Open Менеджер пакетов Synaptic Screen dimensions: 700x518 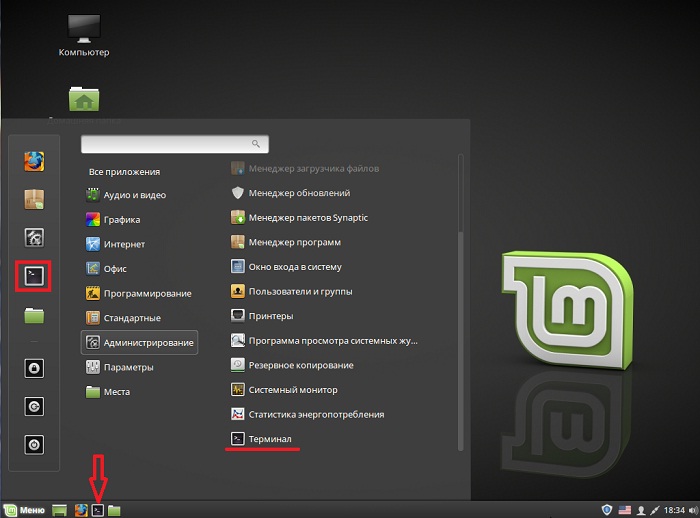pyautogui.click(x=300, y=217)
